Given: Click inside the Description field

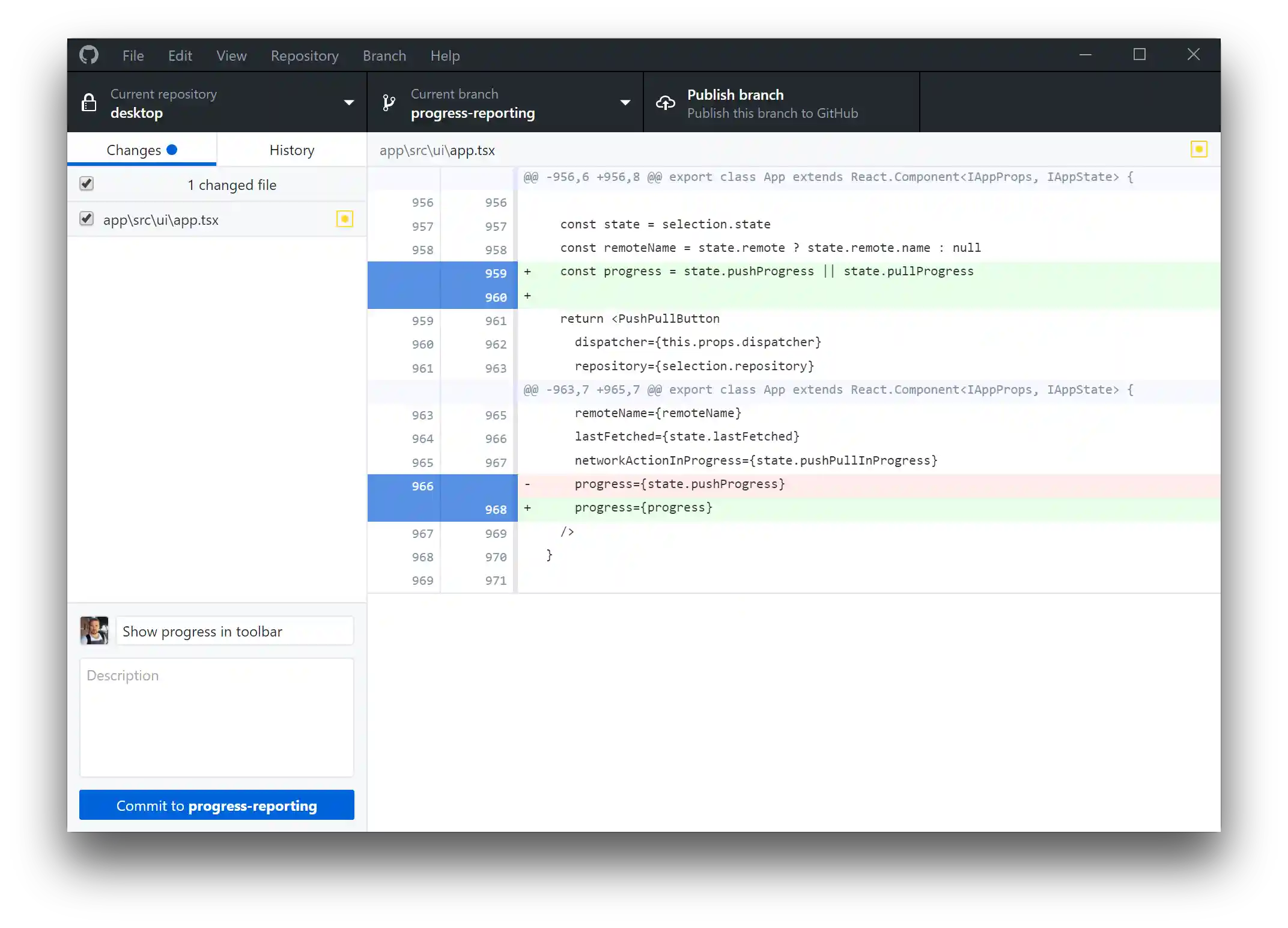Looking at the screenshot, I should click(x=216, y=715).
